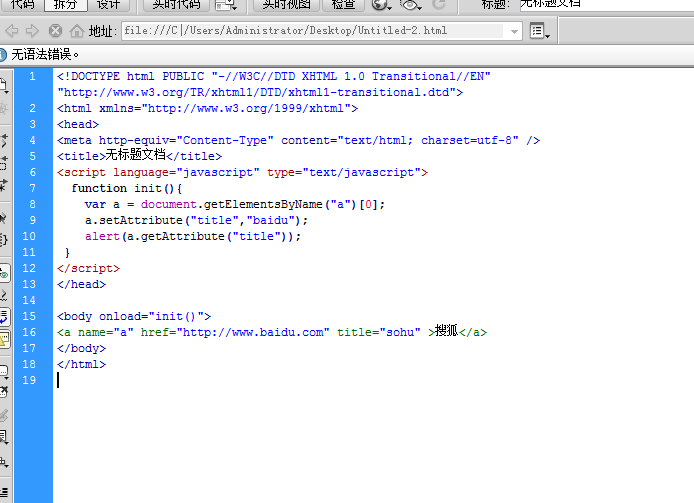The image size is (694, 503).
Task: Click line number 6 in the gutter
Action: click(32, 172)
